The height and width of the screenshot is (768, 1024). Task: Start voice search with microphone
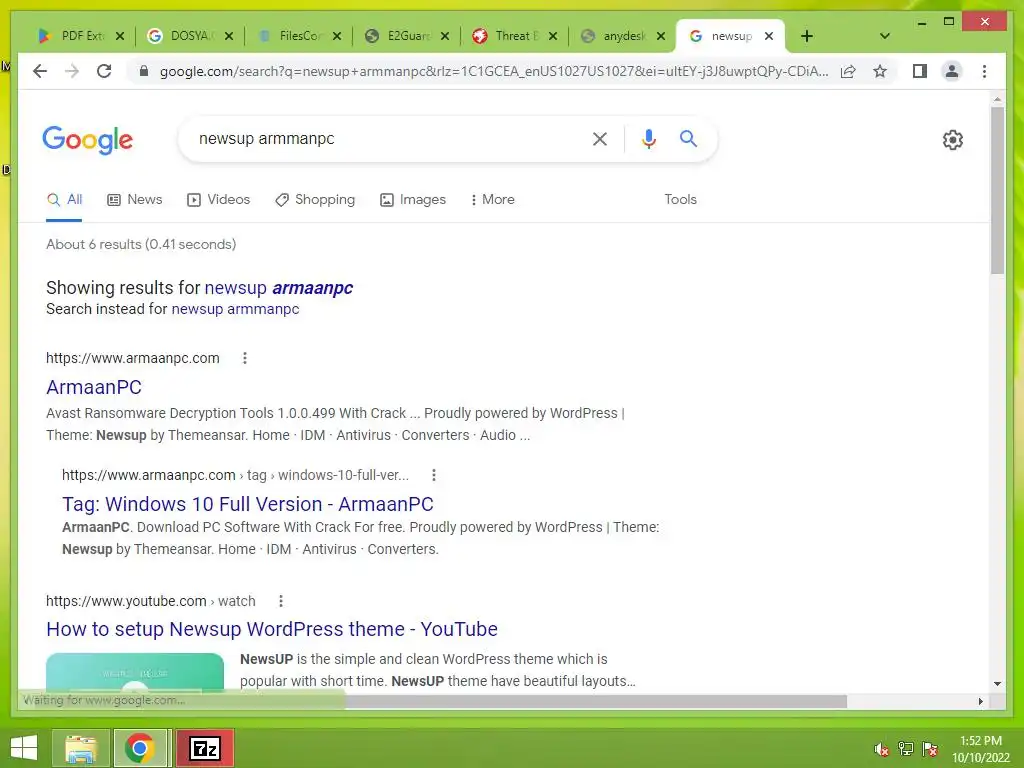click(648, 138)
